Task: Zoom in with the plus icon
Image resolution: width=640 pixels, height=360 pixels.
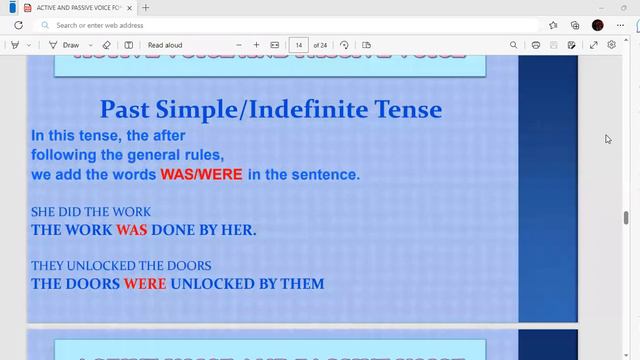Action: click(x=256, y=45)
